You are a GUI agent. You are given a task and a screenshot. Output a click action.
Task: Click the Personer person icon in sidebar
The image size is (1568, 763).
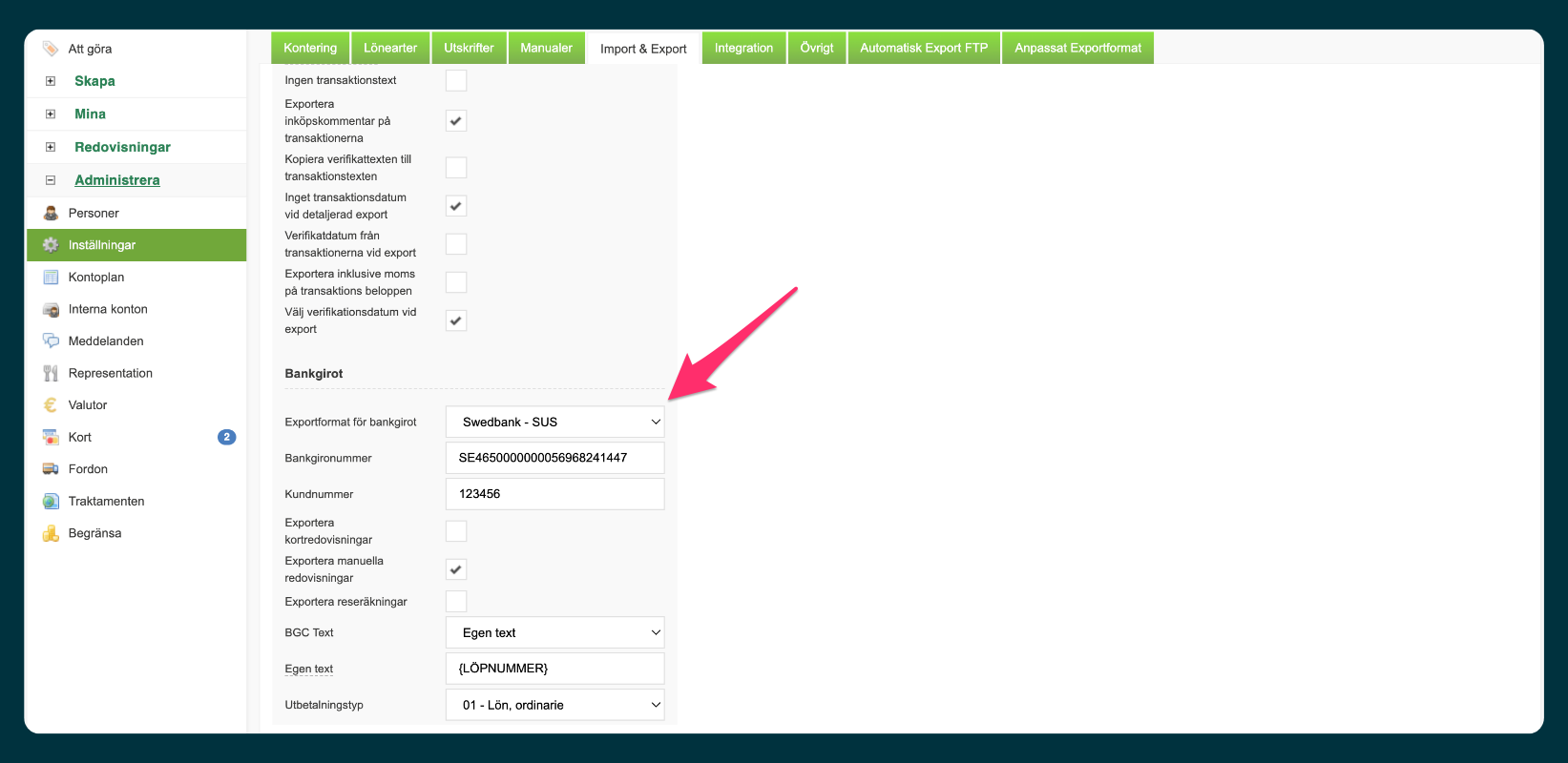click(51, 213)
